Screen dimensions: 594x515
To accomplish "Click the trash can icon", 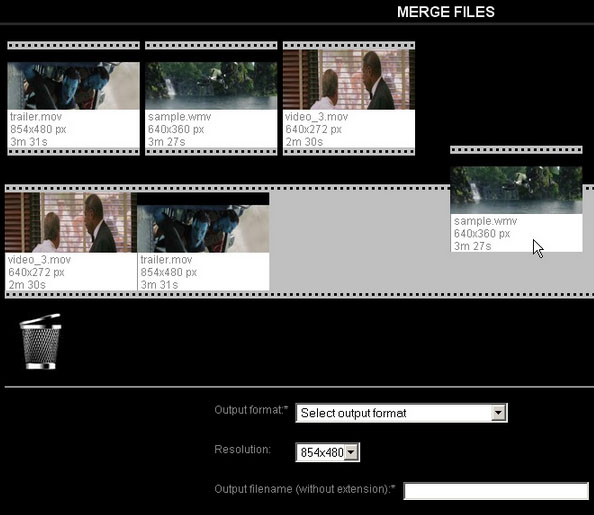I will coord(41,341).
